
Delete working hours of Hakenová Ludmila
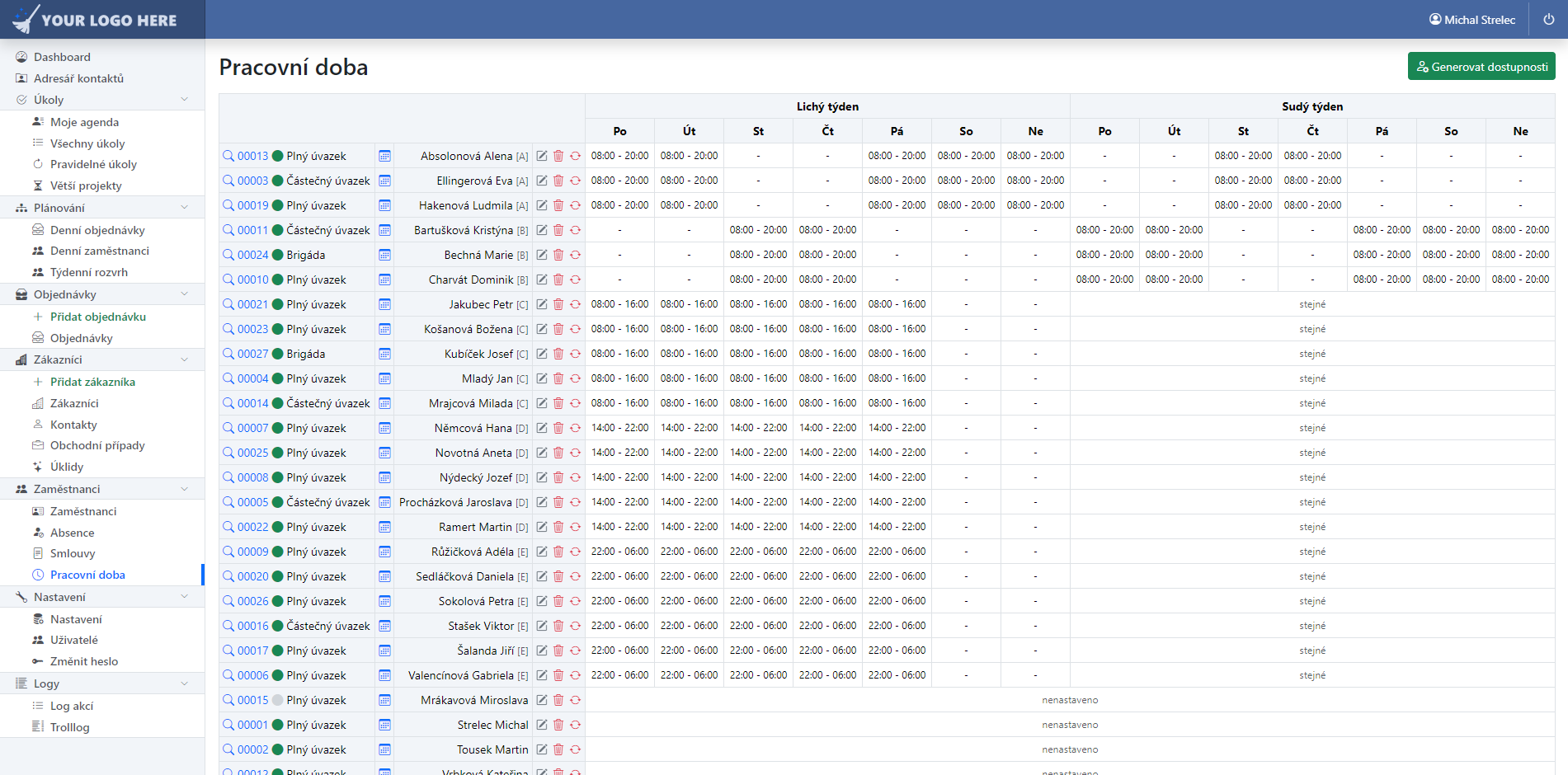click(x=558, y=205)
